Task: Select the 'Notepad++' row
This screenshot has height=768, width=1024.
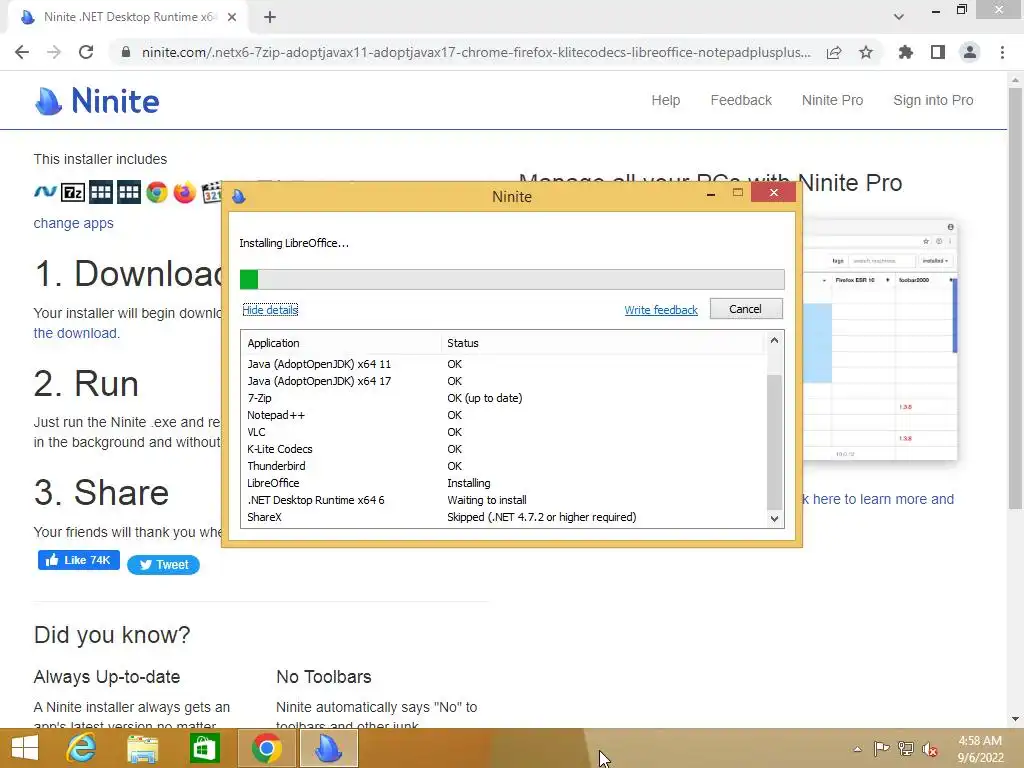Action: click(503, 415)
